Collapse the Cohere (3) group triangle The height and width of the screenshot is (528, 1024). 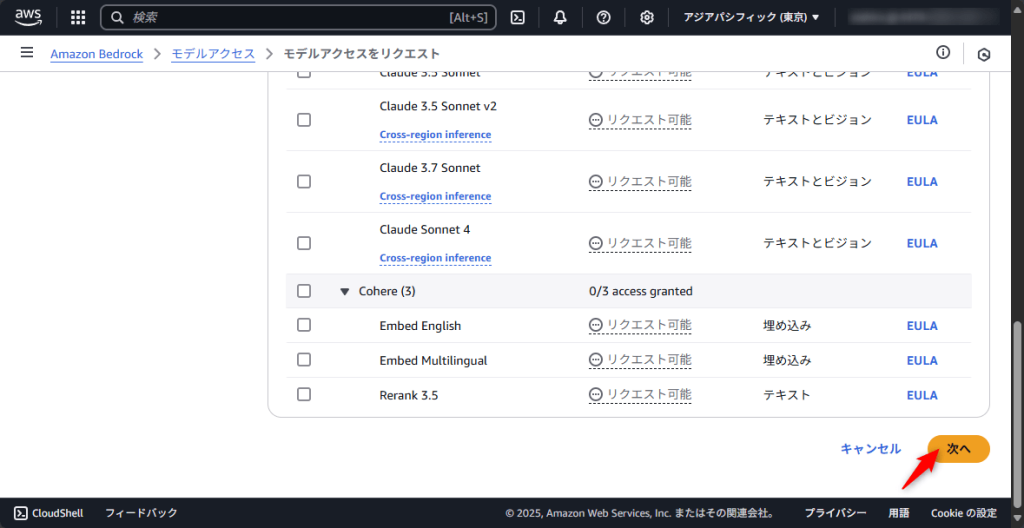(345, 291)
